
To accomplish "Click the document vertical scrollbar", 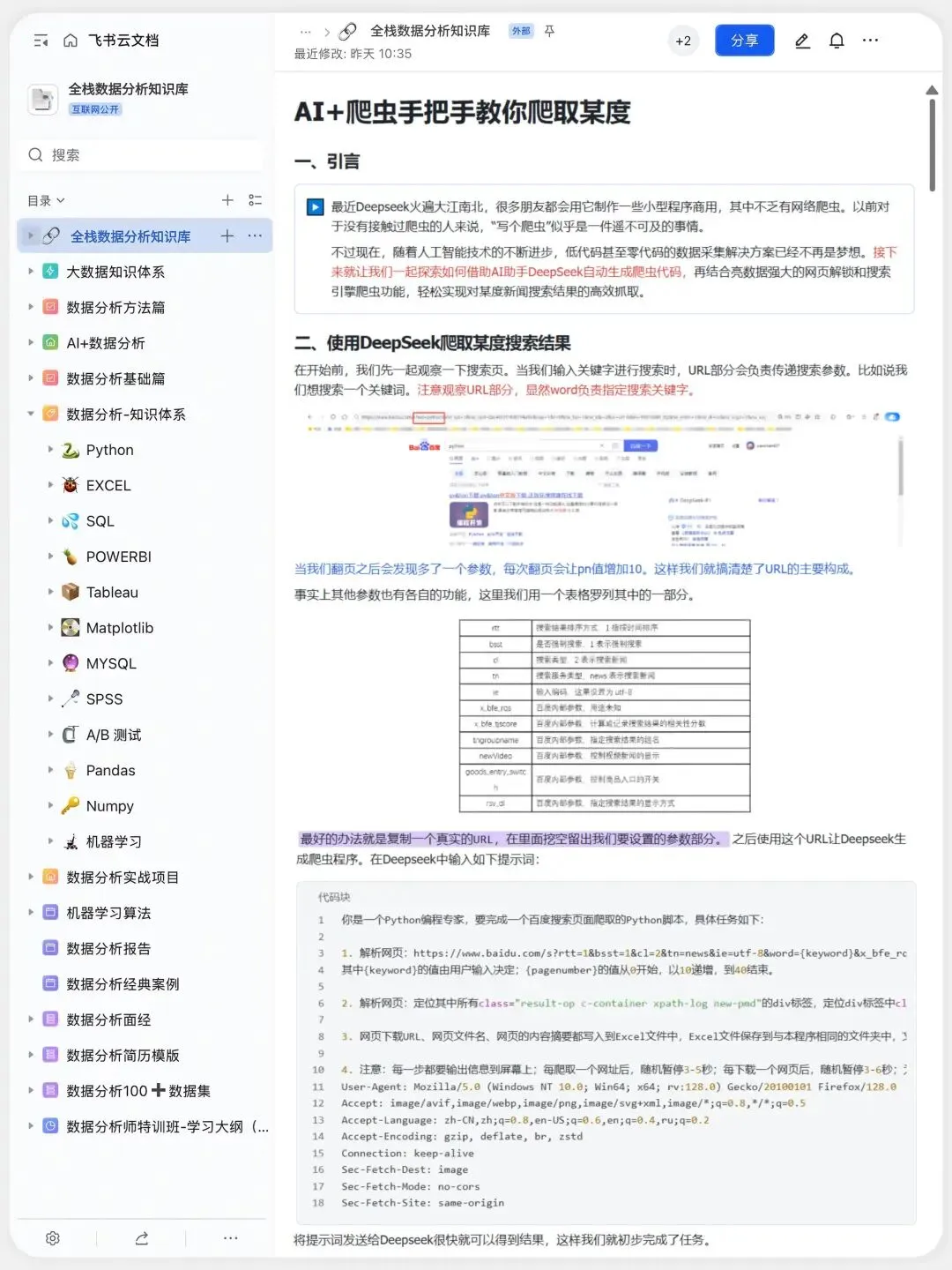I will (933, 146).
